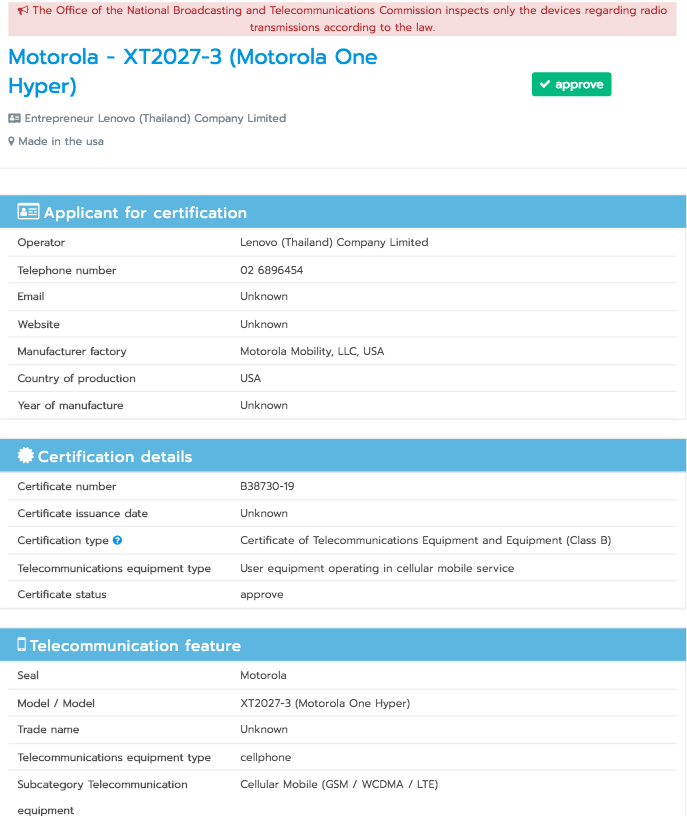Click the location pin beside Made in the usa
The height and width of the screenshot is (816, 687).
point(11,141)
